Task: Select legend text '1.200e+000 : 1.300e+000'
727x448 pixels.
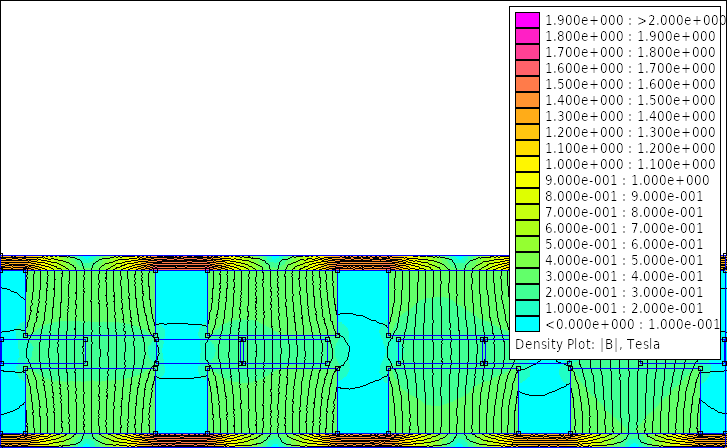Action: coord(630,132)
